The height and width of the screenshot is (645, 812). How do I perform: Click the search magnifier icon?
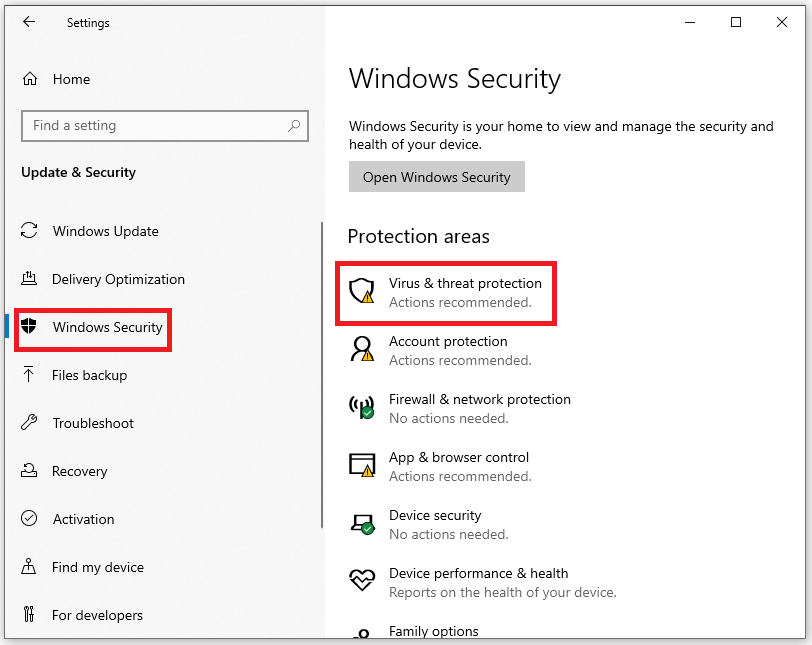tap(294, 126)
